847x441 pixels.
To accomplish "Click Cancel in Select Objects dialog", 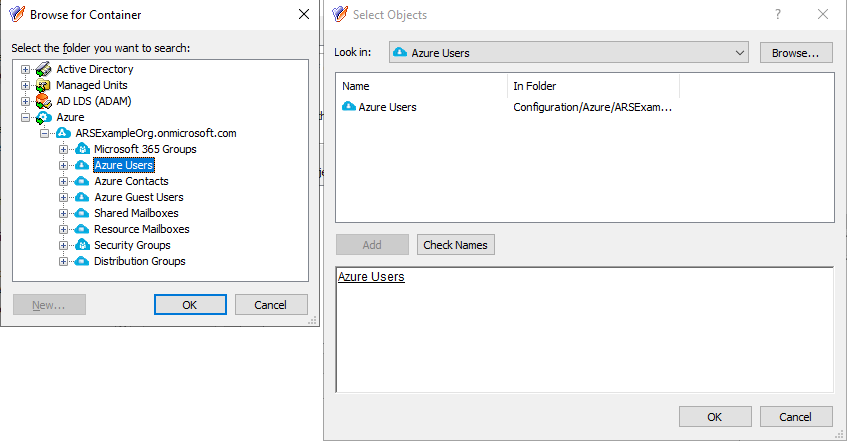I will pyautogui.click(x=796, y=417).
